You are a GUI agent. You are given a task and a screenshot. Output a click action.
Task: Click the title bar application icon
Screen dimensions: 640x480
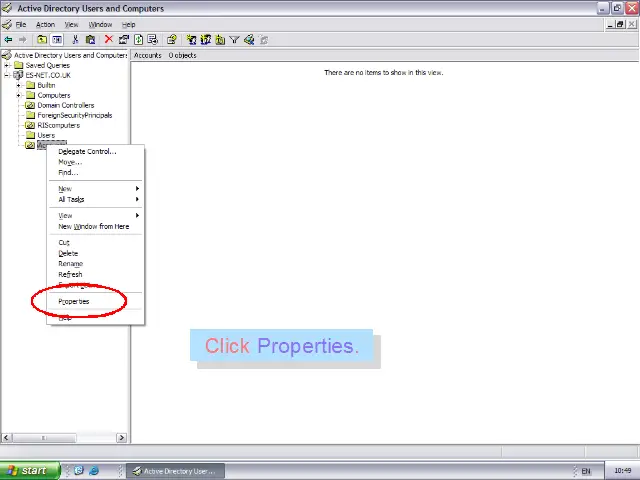(x=7, y=8)
